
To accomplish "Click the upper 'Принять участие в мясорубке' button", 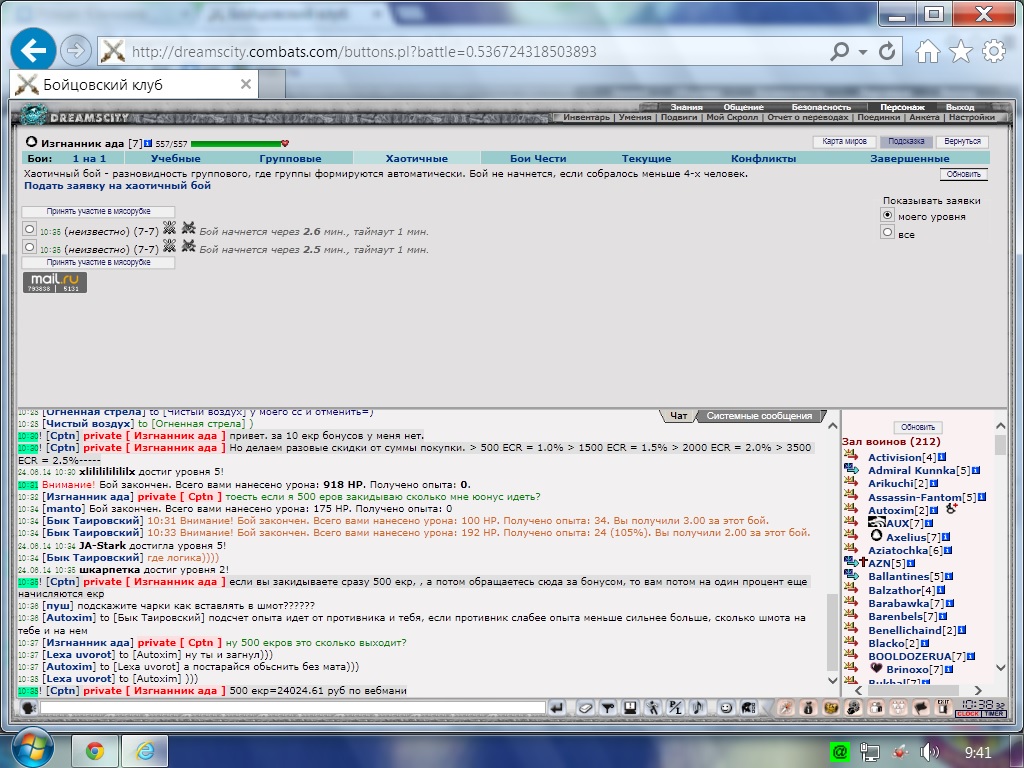I will tap(98, 212).
